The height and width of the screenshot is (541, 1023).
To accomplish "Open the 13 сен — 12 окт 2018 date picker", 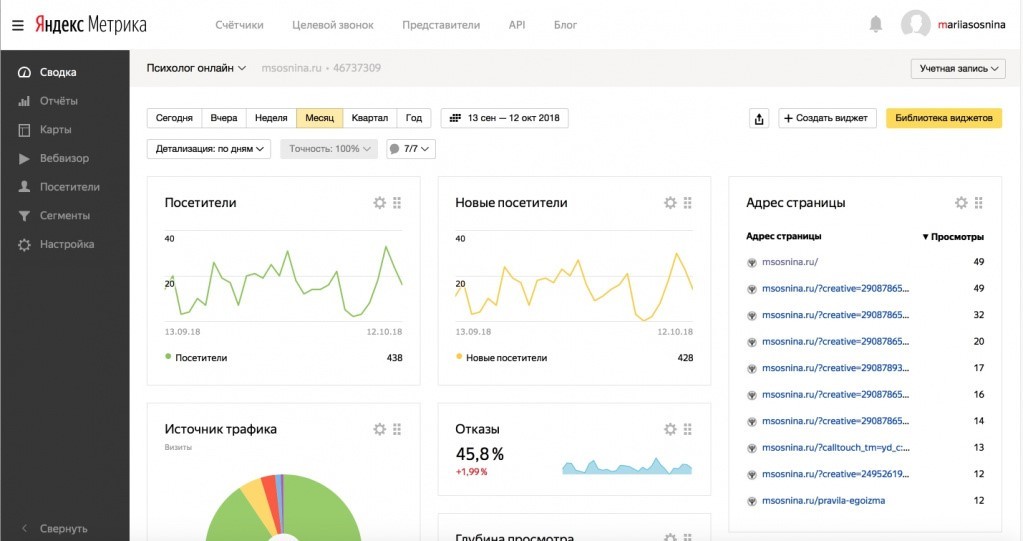I will [504, 118].
